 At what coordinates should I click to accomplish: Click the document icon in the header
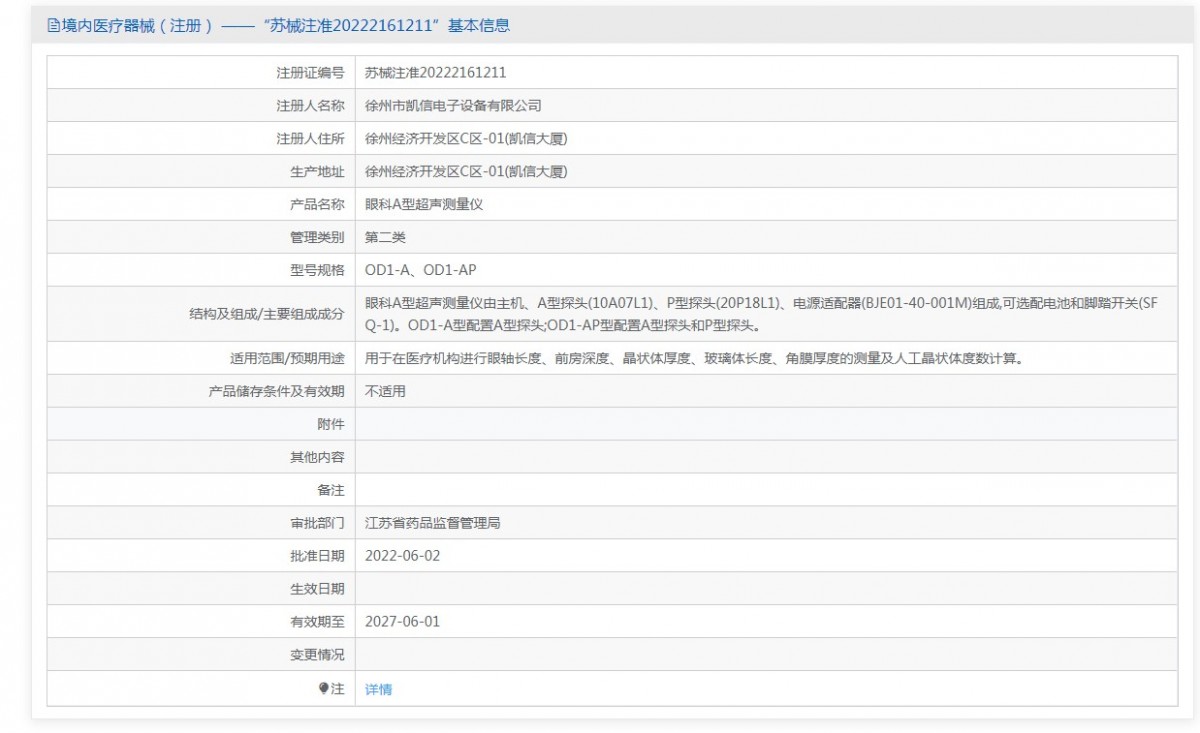(54, 26)
